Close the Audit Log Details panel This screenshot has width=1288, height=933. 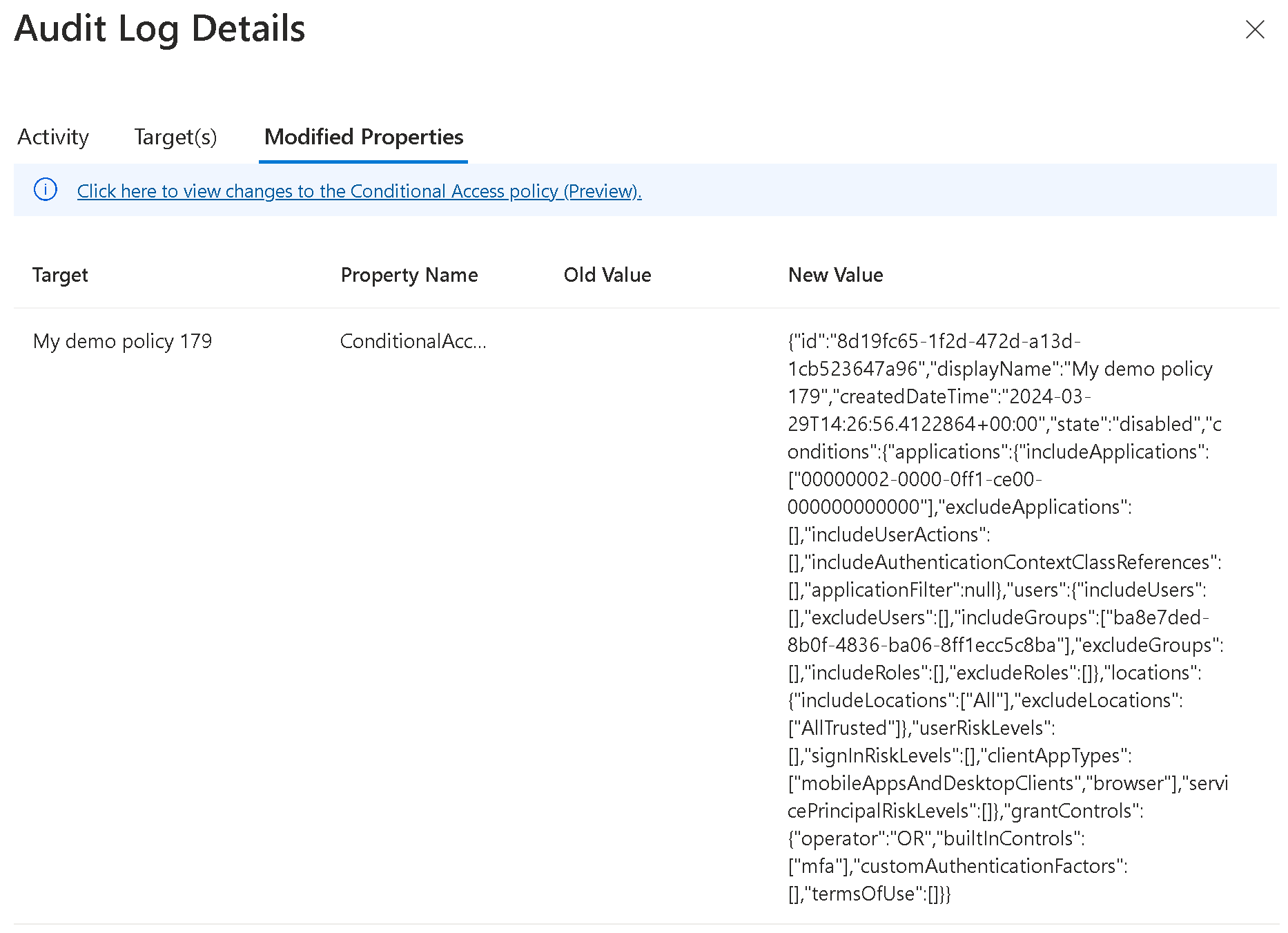click(1254, 30)
